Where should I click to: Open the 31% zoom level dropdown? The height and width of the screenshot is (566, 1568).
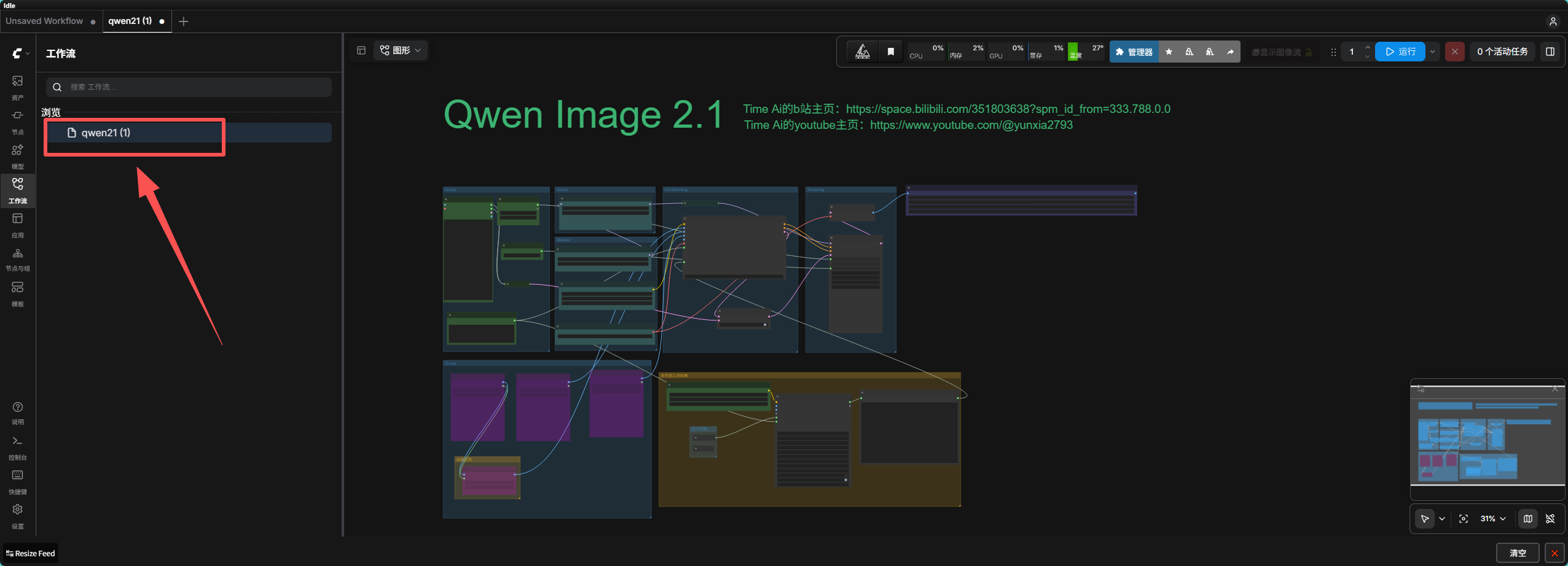click(x=1494, y=519)
